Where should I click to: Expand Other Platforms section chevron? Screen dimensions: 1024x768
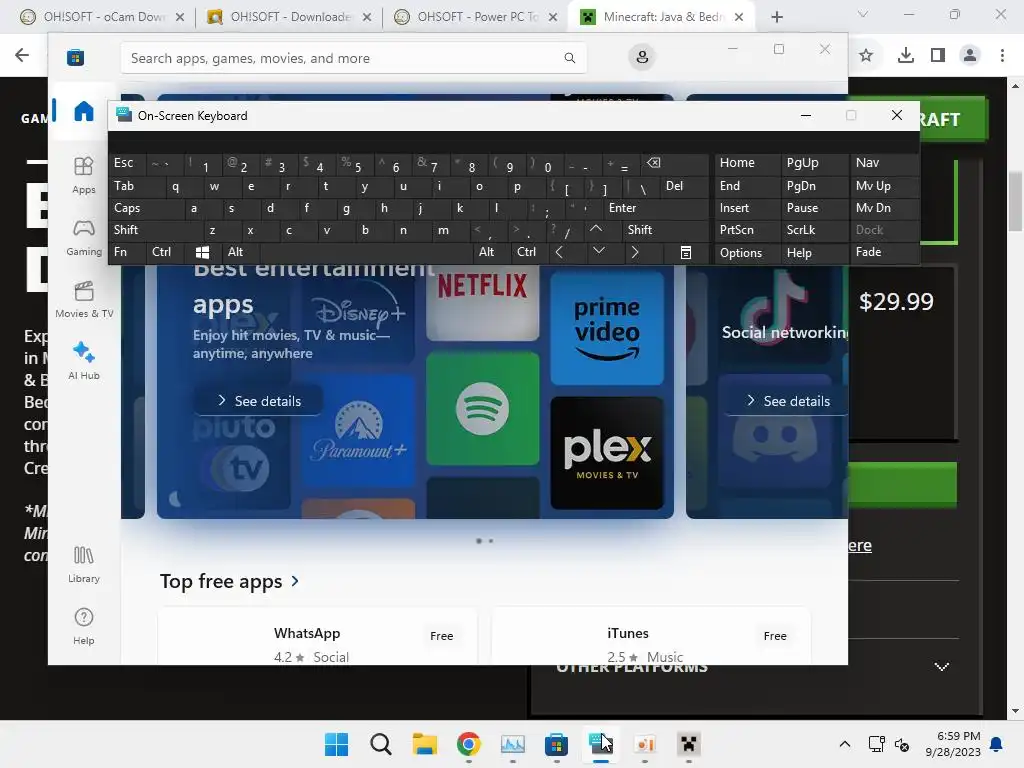tap(941, 667)
